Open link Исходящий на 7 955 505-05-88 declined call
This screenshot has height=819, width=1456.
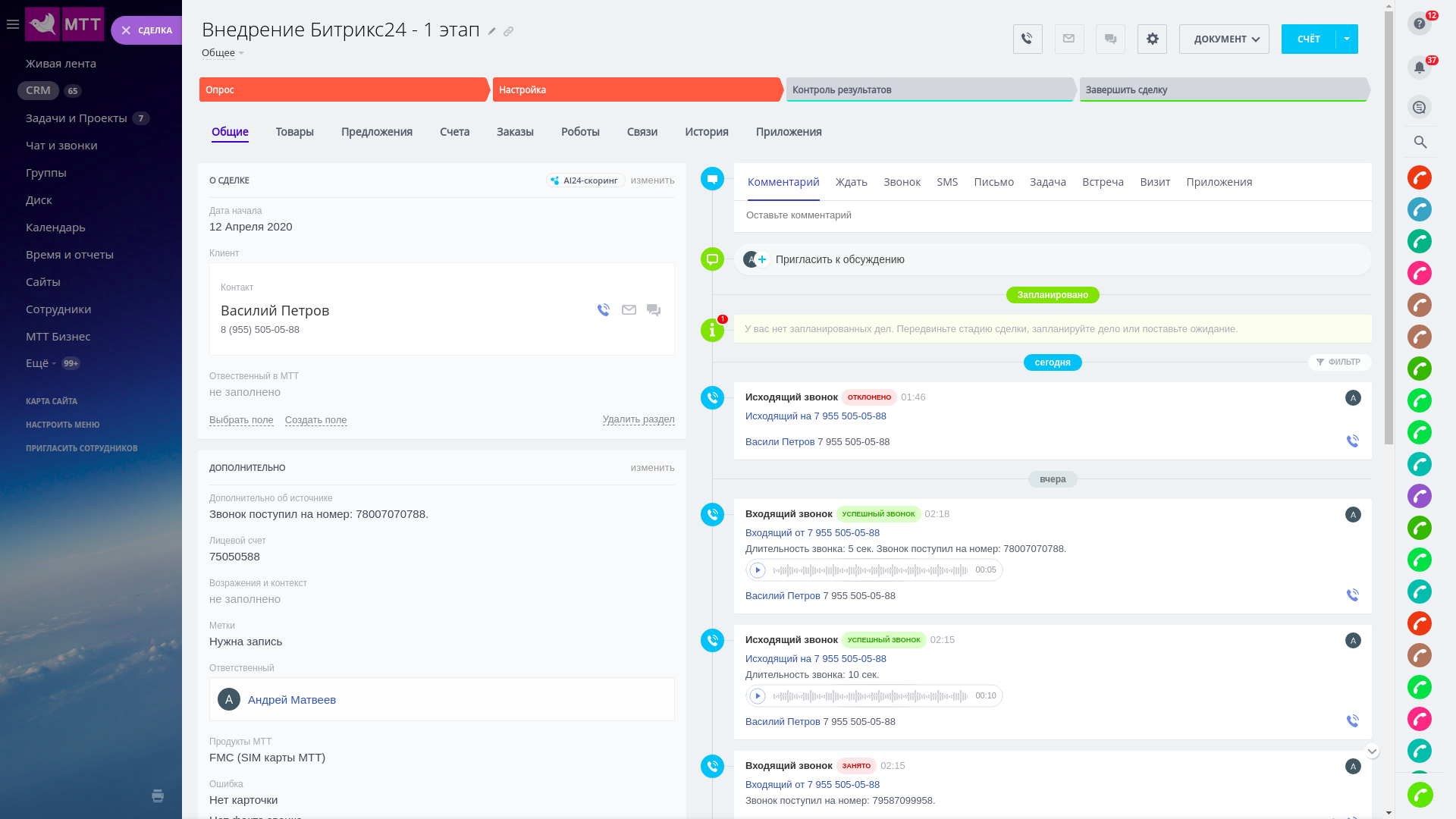[815, 416]
